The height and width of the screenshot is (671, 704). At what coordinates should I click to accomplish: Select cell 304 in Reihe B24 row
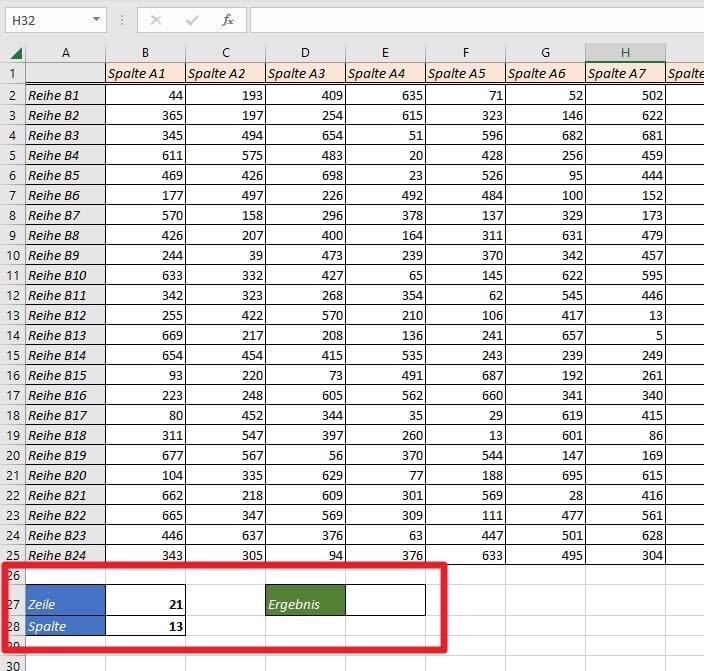tap(625, 556)
